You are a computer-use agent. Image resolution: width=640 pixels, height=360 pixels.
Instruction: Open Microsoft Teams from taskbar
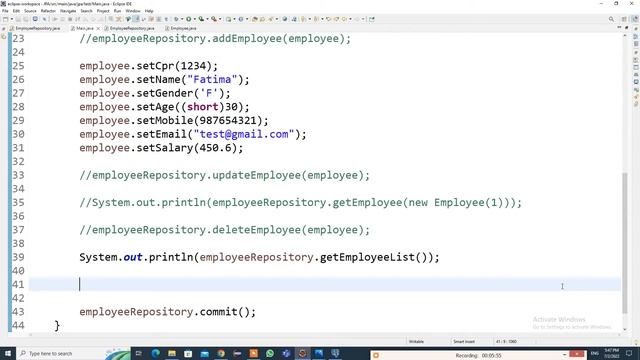coord(286,353)
